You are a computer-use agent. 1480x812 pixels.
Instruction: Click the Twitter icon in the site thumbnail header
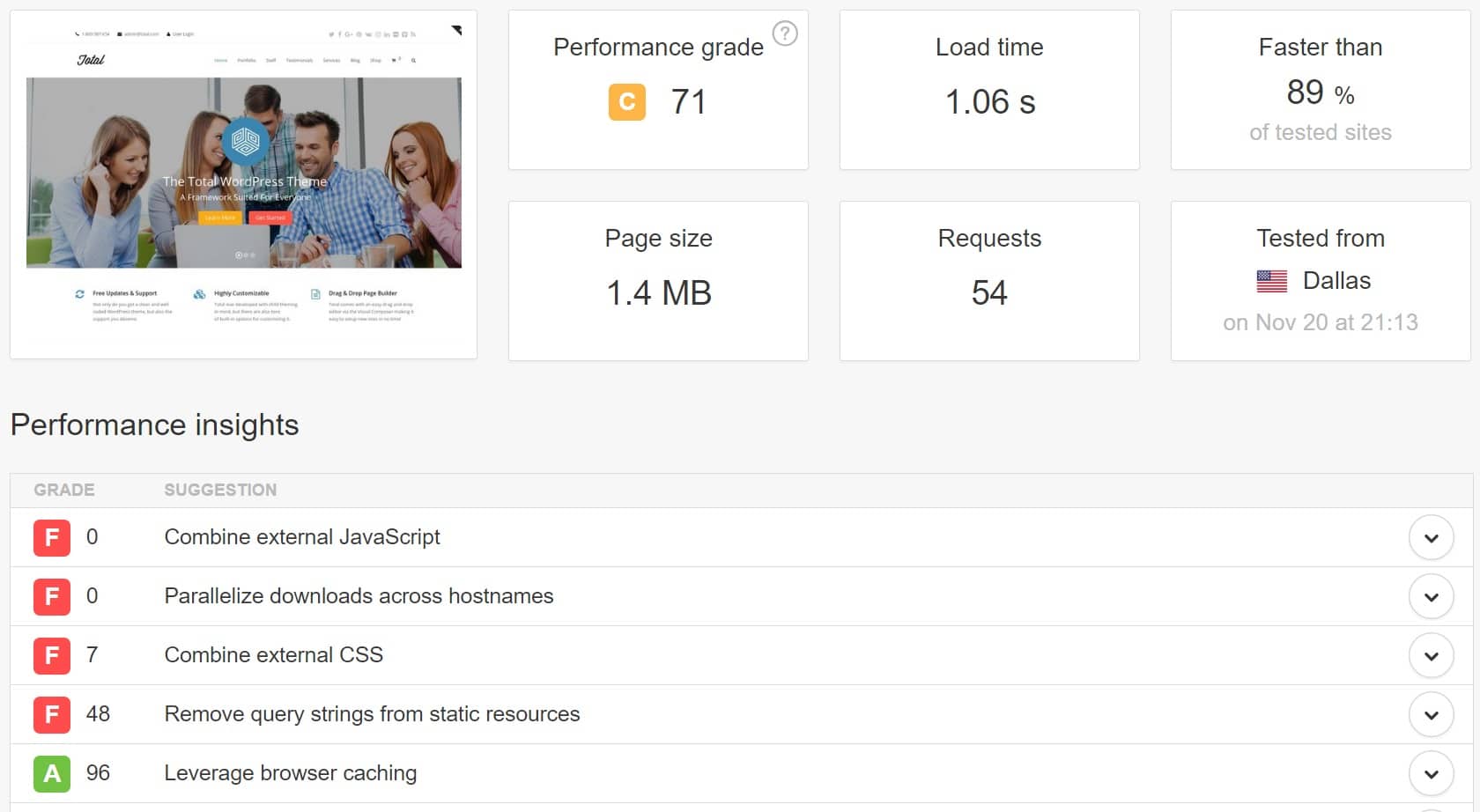coord(331,34)
